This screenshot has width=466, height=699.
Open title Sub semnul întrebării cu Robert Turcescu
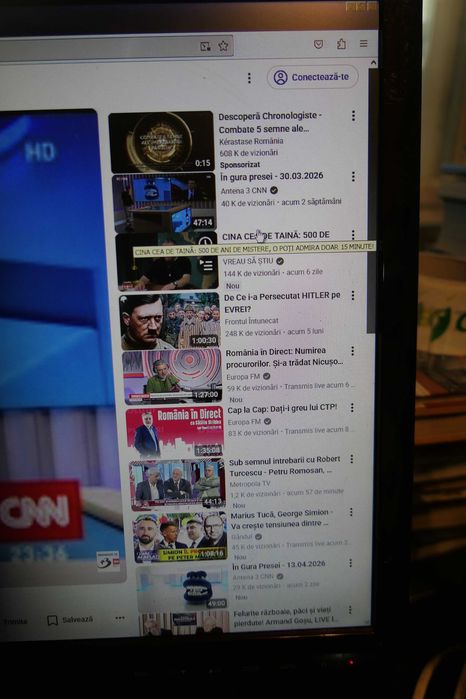click(x=285, y=465)
